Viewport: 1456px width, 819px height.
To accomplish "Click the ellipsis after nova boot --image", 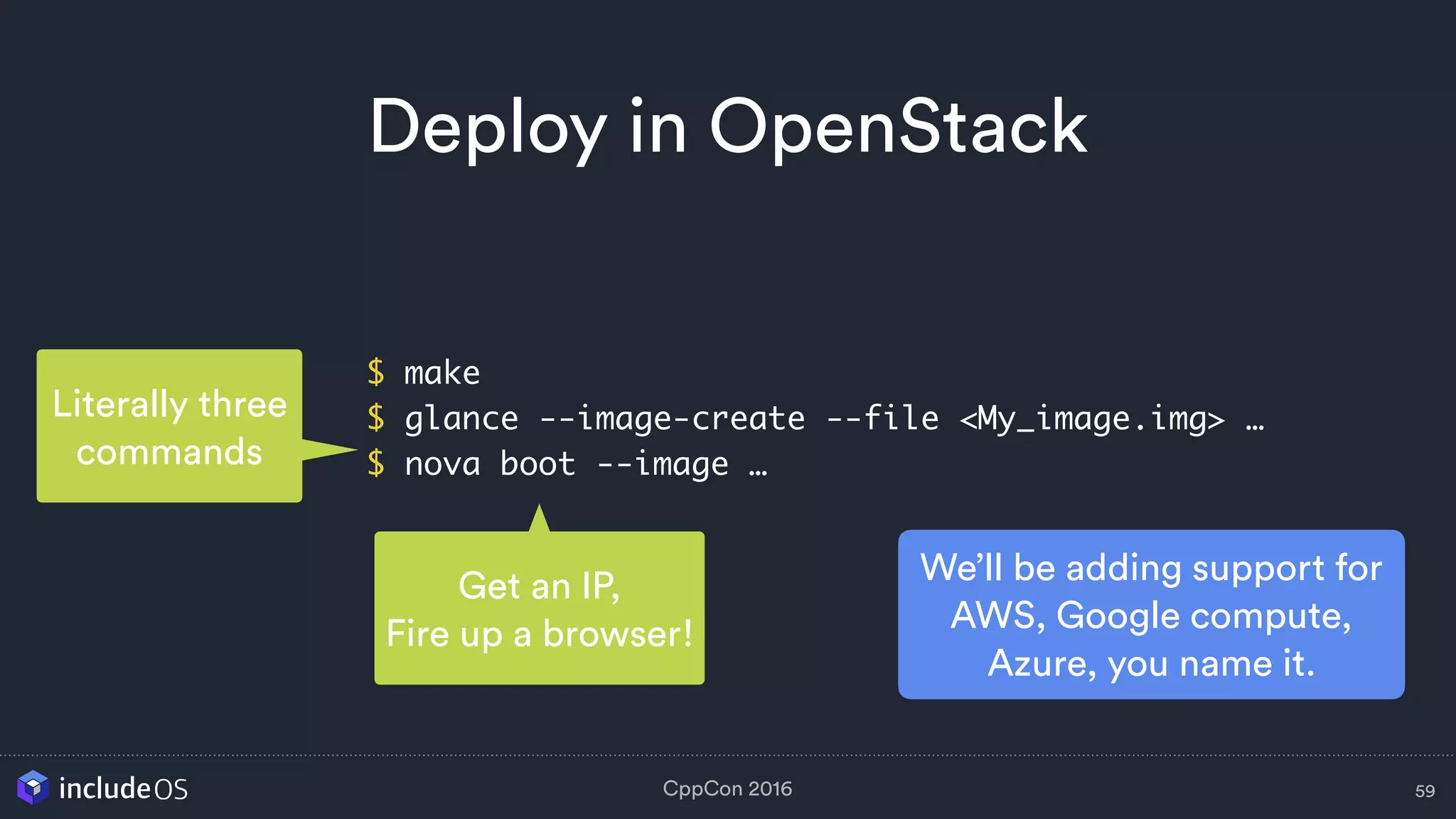I will [758, 472].
